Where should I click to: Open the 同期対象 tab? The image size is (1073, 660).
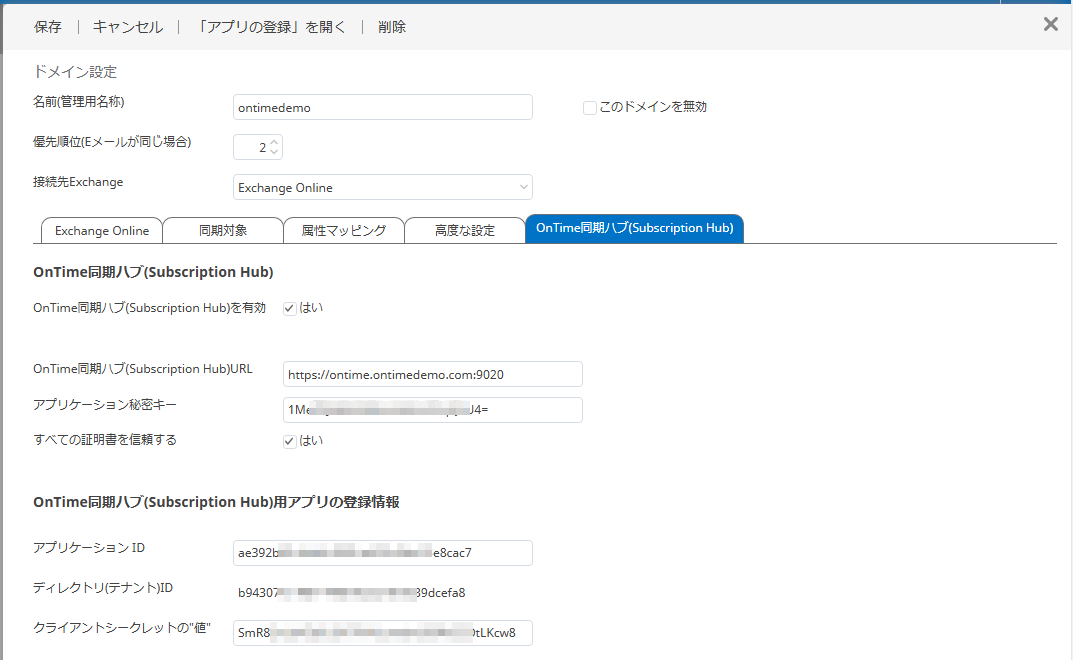[x=222, y=231]
